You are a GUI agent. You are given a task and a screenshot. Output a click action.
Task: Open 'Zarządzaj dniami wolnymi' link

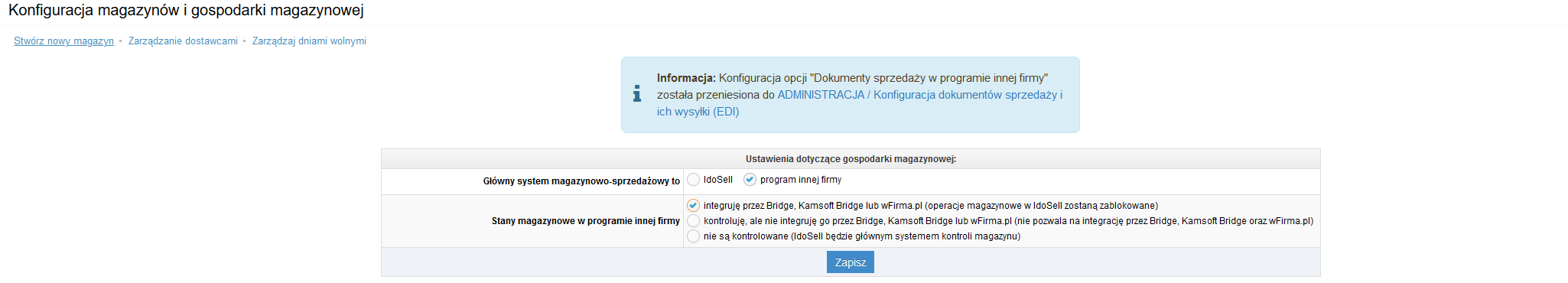pos(309,41)
